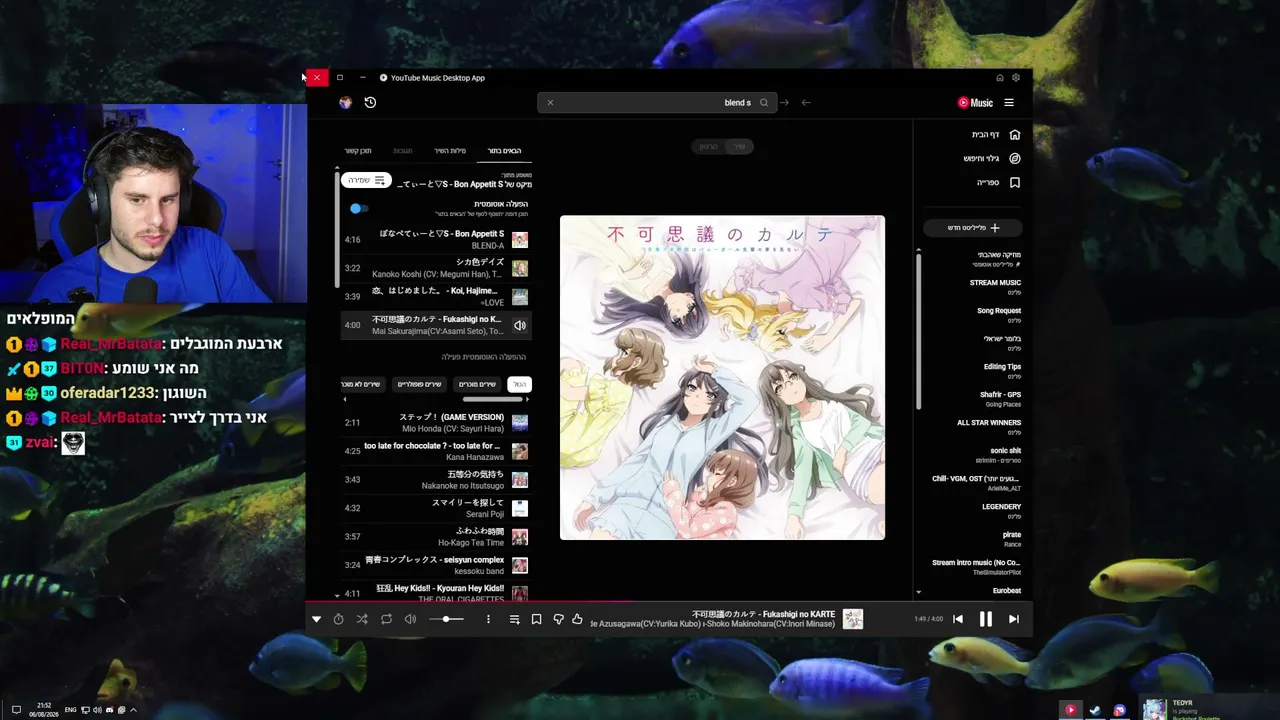Create a new playlist (פלייליסט חדש)
The image size is (1280, 720).
[973, 228]
